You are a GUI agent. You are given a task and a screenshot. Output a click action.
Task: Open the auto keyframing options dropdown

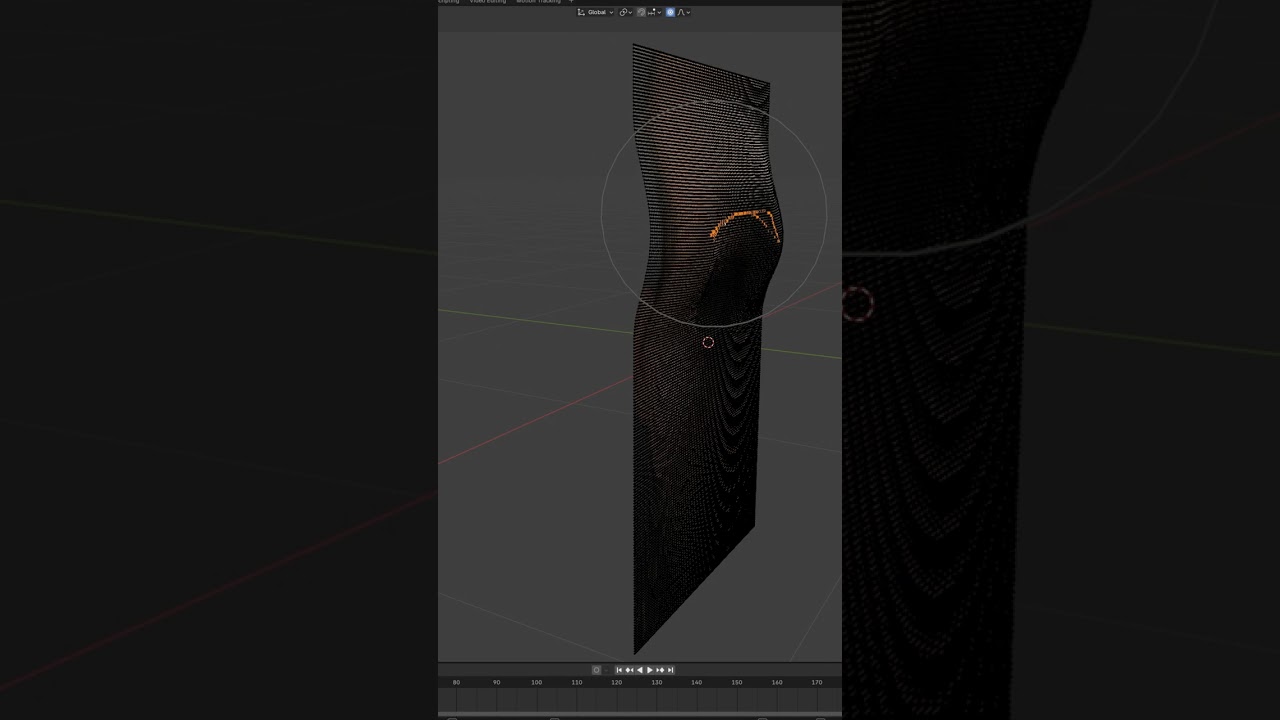pos(606,670)
